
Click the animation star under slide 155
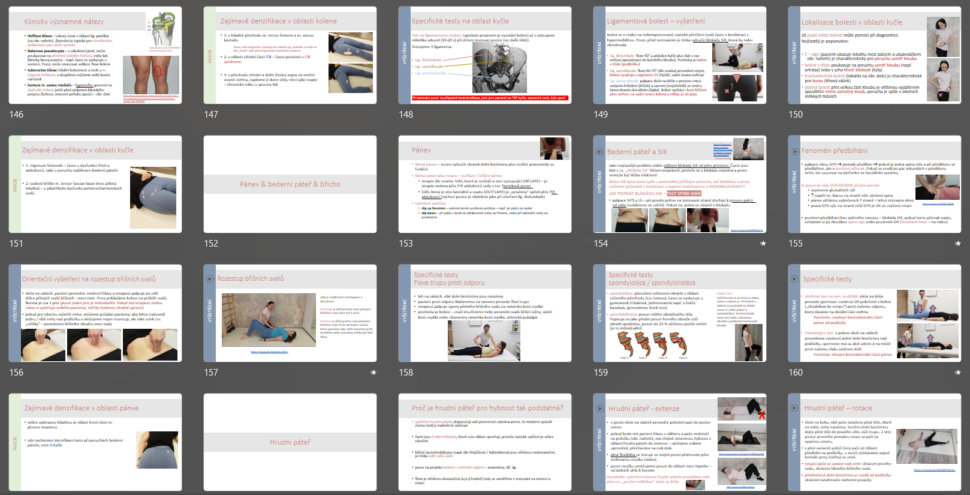point(958,243)
